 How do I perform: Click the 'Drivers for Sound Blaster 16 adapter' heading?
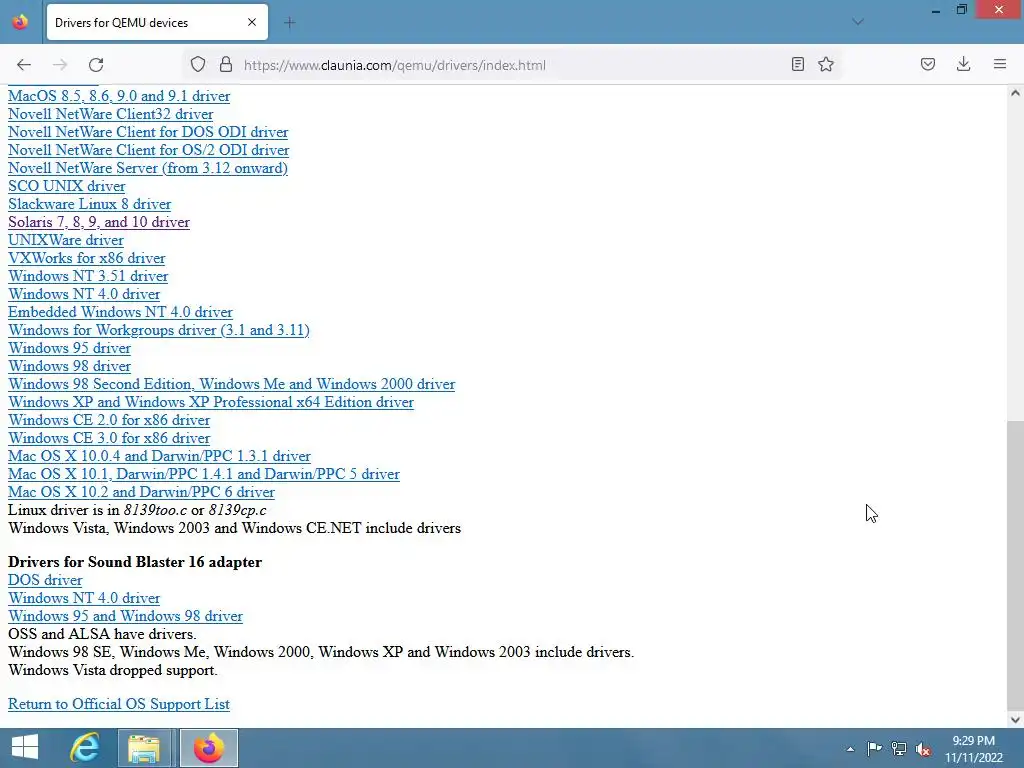coord(135,562)
